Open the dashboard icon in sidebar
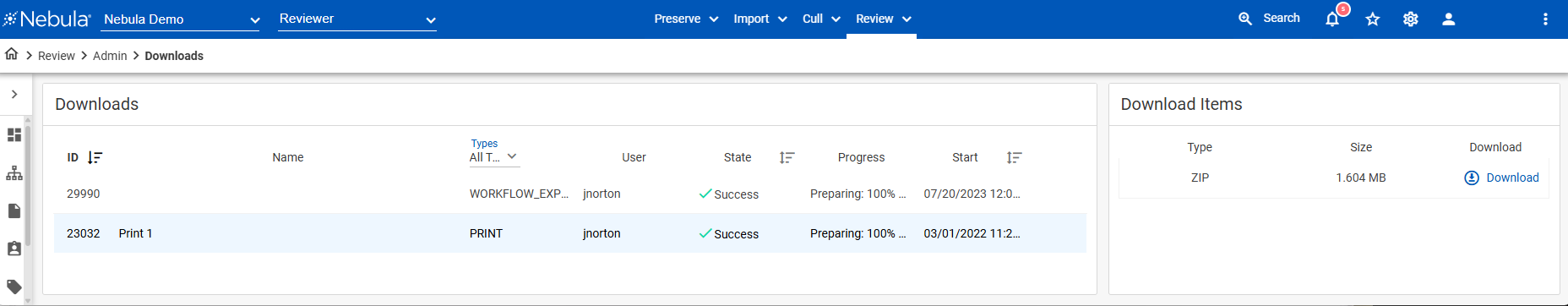This screenshot has width=1568, height=306. [x=14, y=135]
